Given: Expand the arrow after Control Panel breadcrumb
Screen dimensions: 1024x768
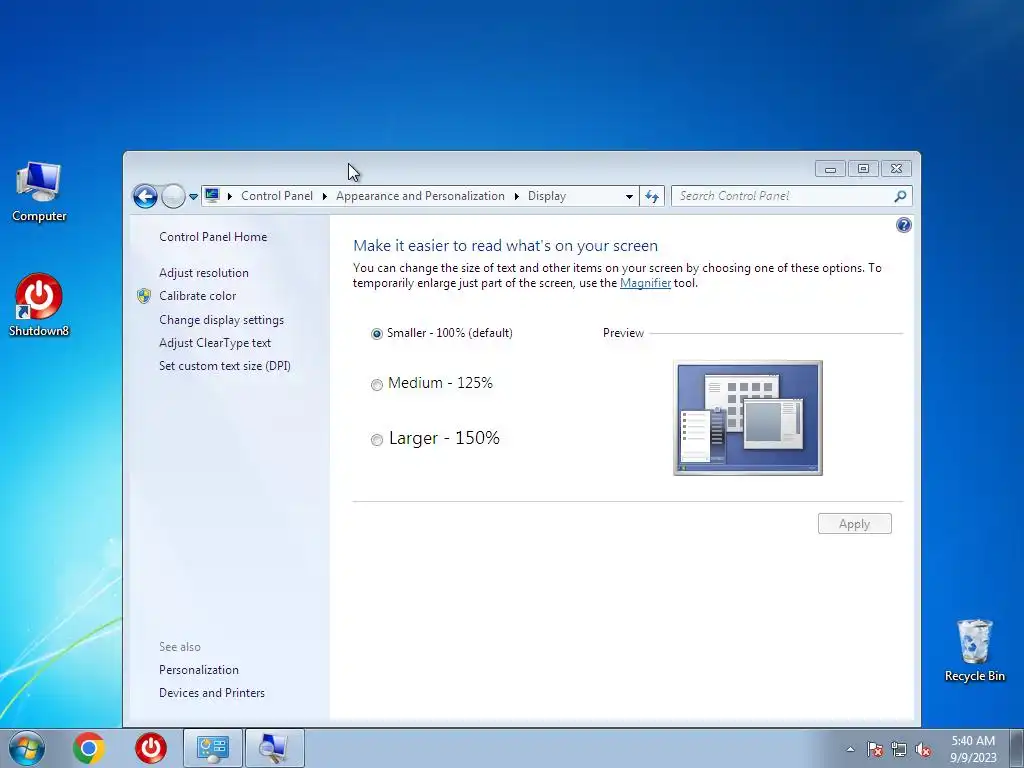Looking at the screenshot, I should pos(325,196).
